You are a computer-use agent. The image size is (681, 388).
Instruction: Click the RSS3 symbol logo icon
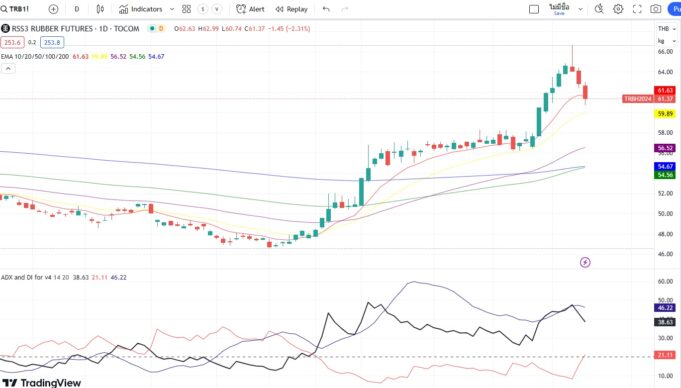[x=5, y=29]
